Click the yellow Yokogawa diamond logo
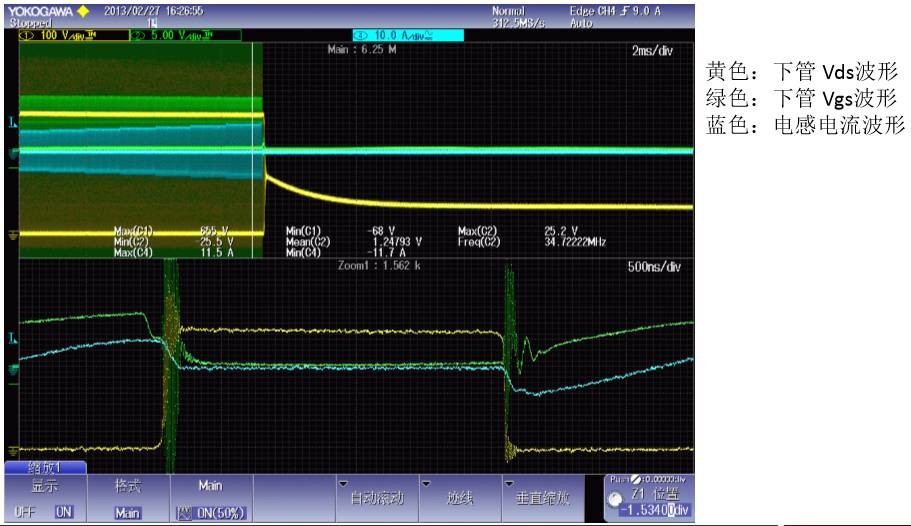 [x=82, y=11]
